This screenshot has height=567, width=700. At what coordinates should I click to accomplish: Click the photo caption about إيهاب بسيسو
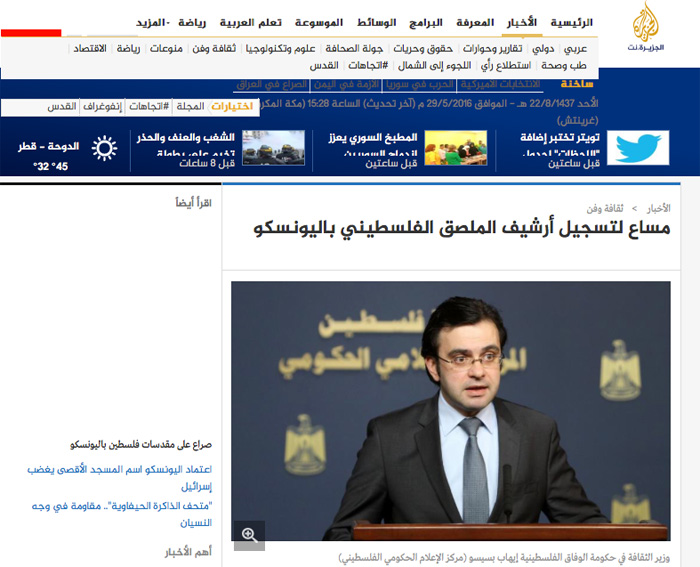pos(504,558)
